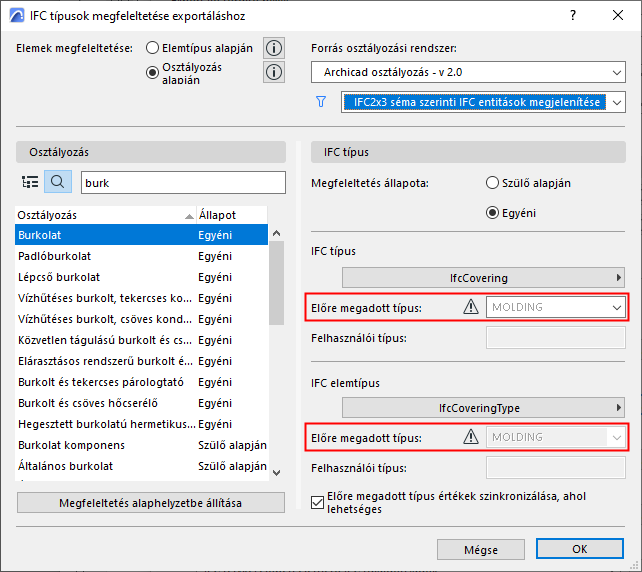Choose the Szülő alapján mapping state

[492, 183]
